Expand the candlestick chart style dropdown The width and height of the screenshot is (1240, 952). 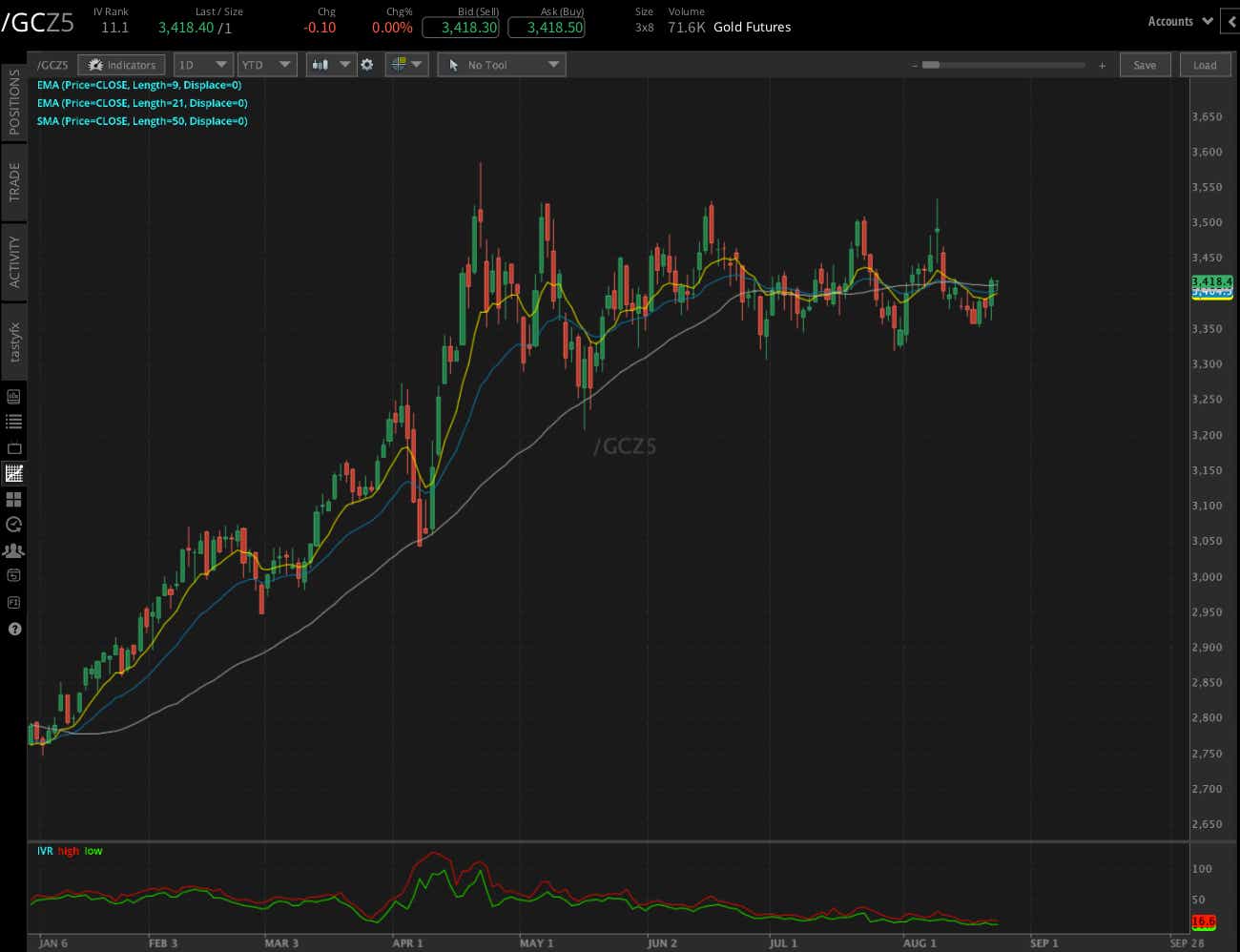[x=330, y=65]
